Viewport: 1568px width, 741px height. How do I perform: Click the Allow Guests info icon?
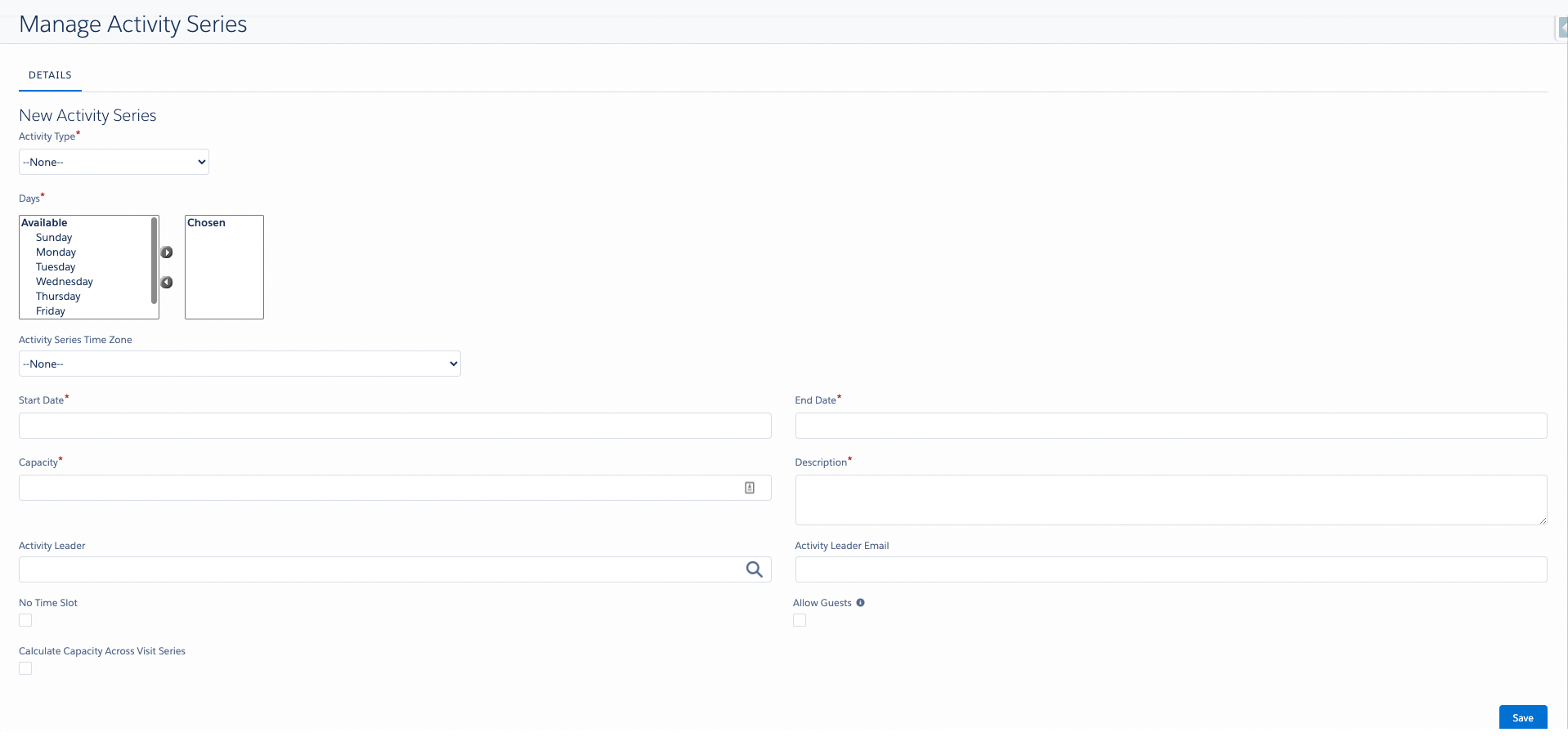[860, 603]
